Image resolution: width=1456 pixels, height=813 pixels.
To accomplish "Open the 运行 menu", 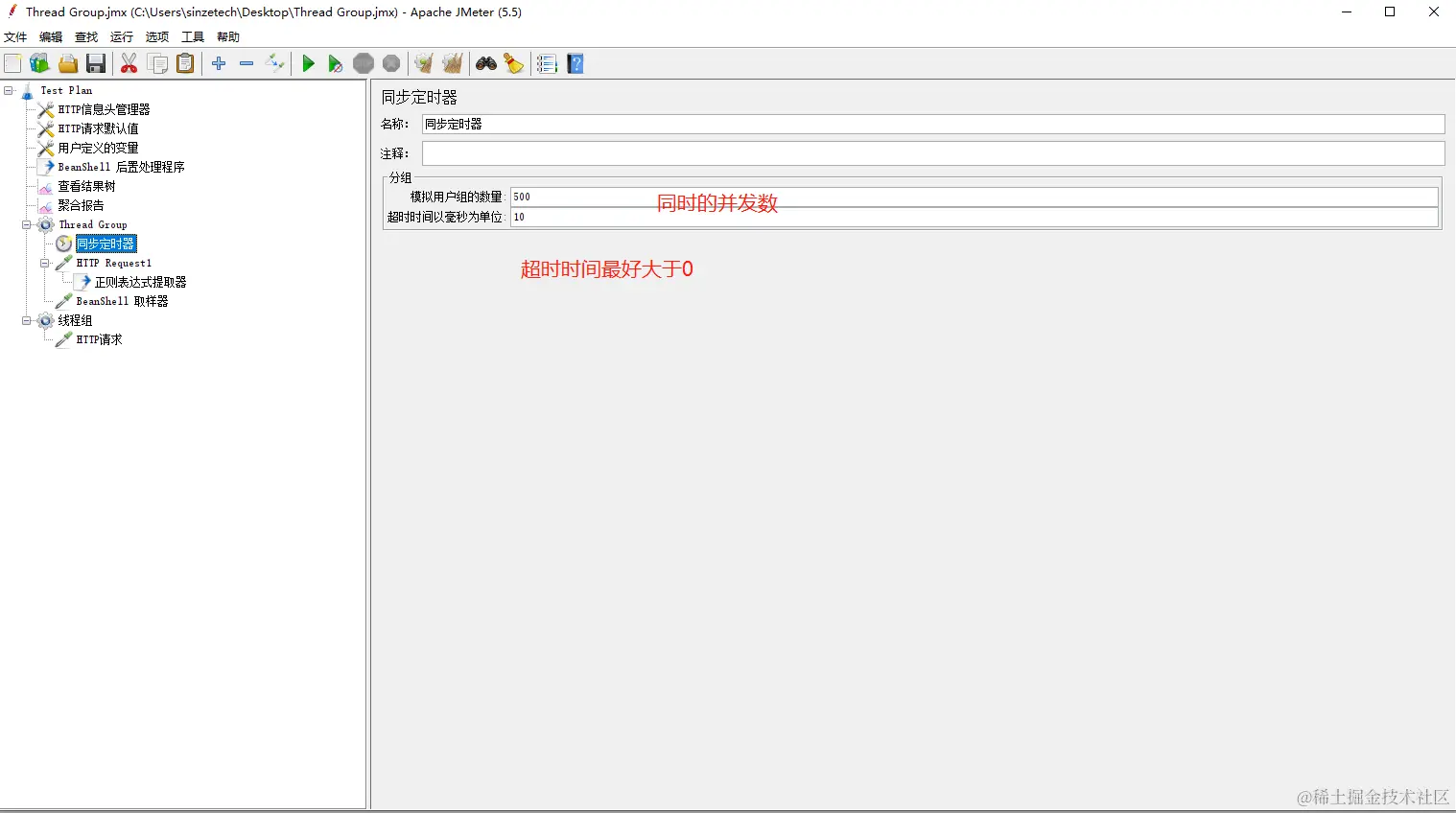I will pyautogui.click(x=122, y=37).
